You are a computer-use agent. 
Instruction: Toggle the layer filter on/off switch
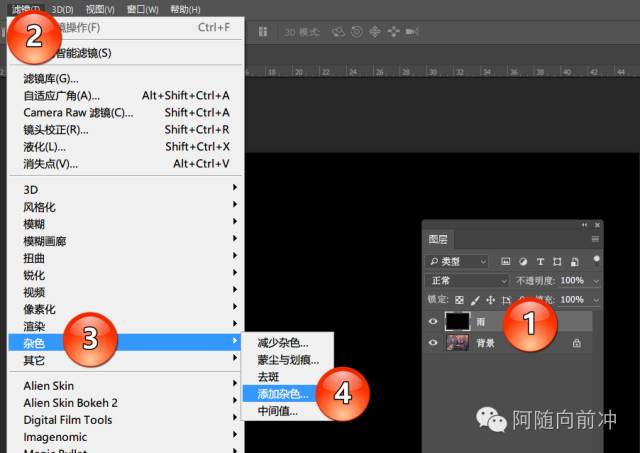(x=596, y=261)
